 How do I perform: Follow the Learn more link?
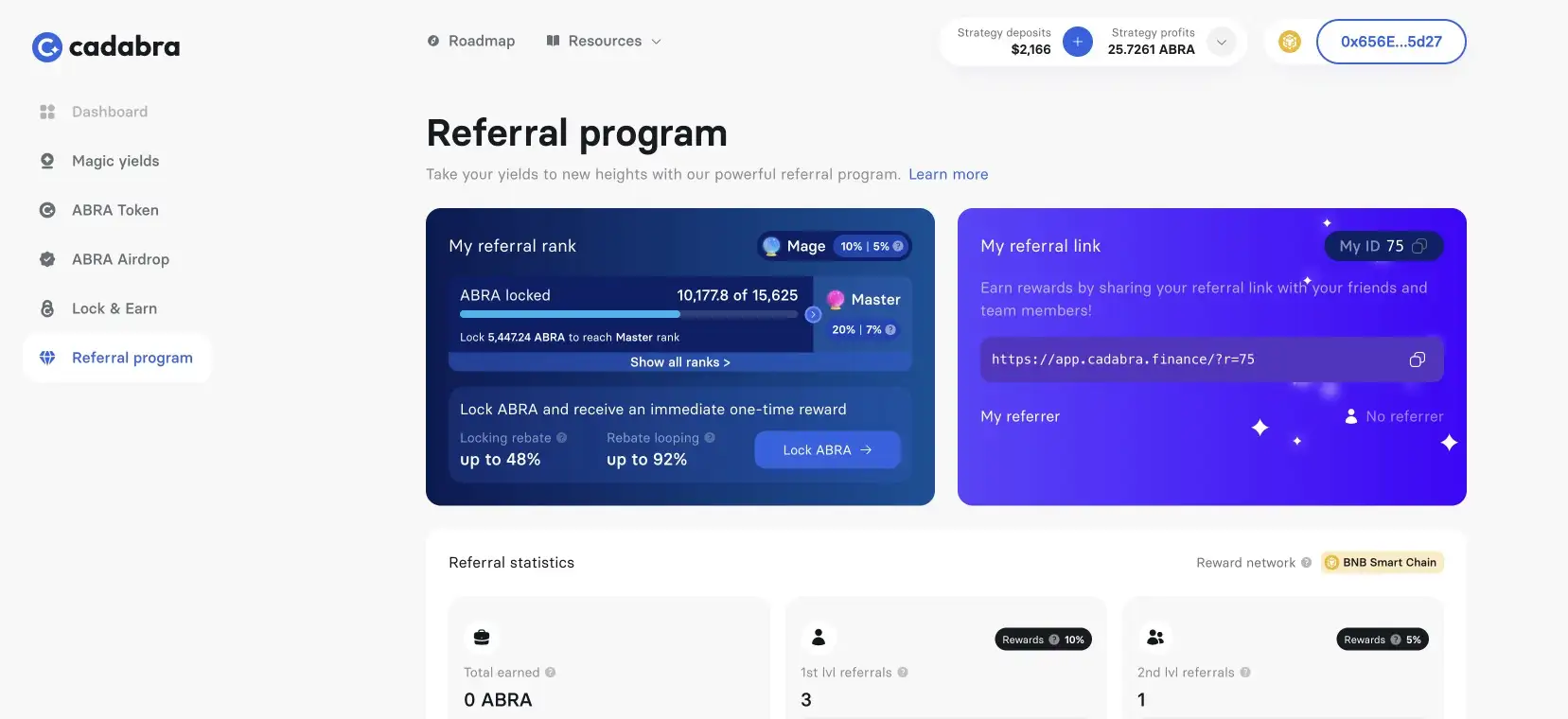click(x=947, y=174)
